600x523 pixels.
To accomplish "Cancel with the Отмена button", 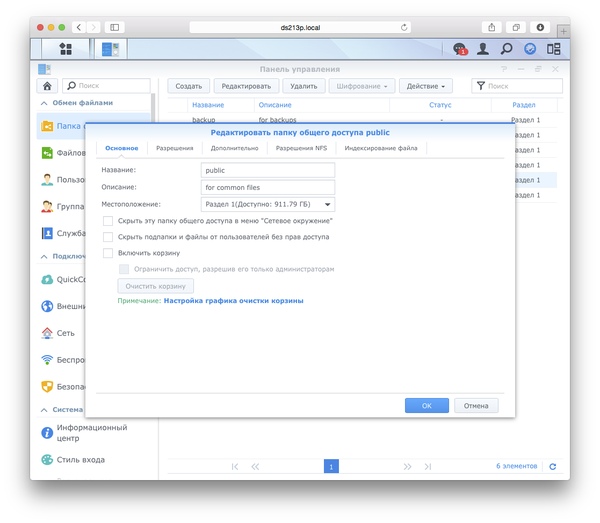I will pos(476,406).
